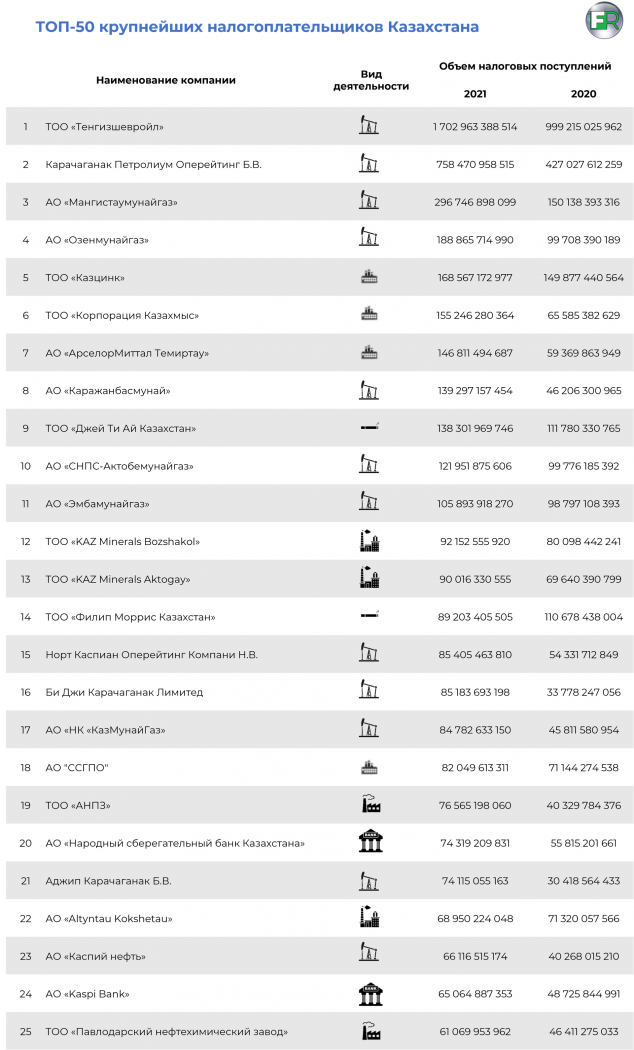
Task: Click the factory icon in the ТОО «Казцинк» row
Action: pyautogui.click(x=369, y=277)
